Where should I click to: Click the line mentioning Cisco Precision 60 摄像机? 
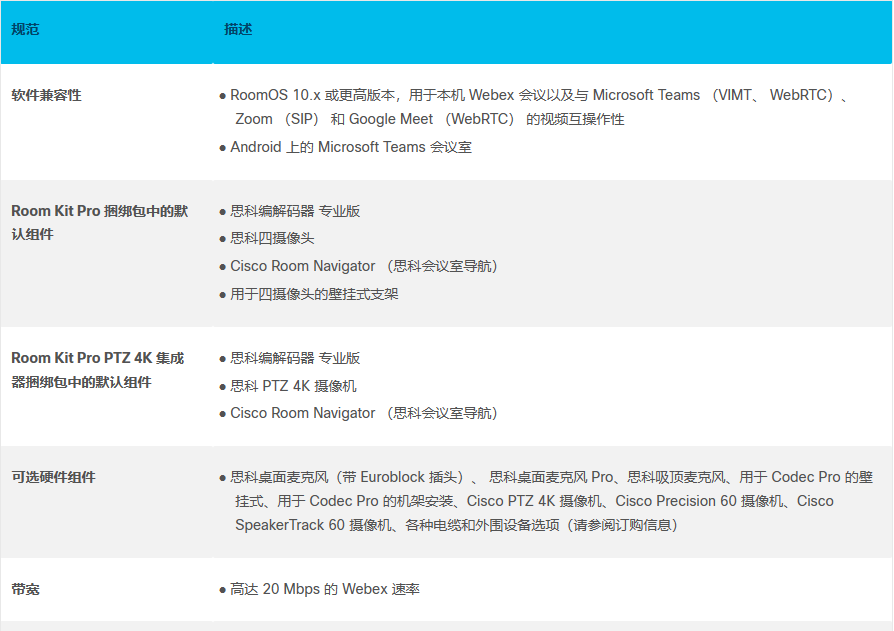tap(534, 501)
